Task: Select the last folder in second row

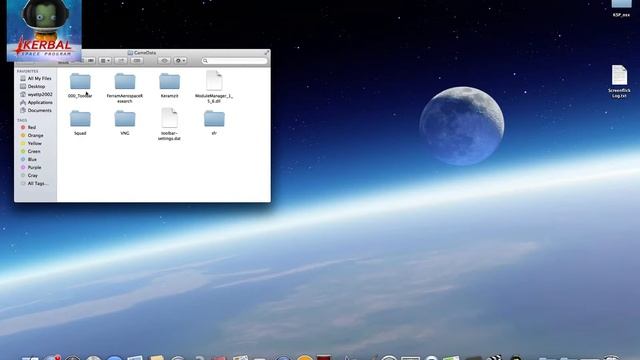Action: 214,118
